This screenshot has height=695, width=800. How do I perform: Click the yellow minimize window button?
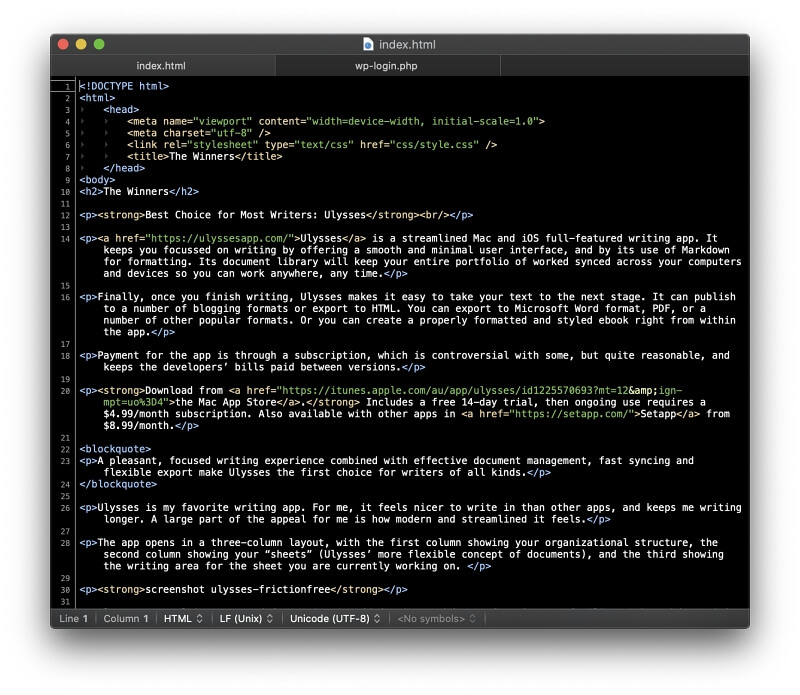coord(81,44)
